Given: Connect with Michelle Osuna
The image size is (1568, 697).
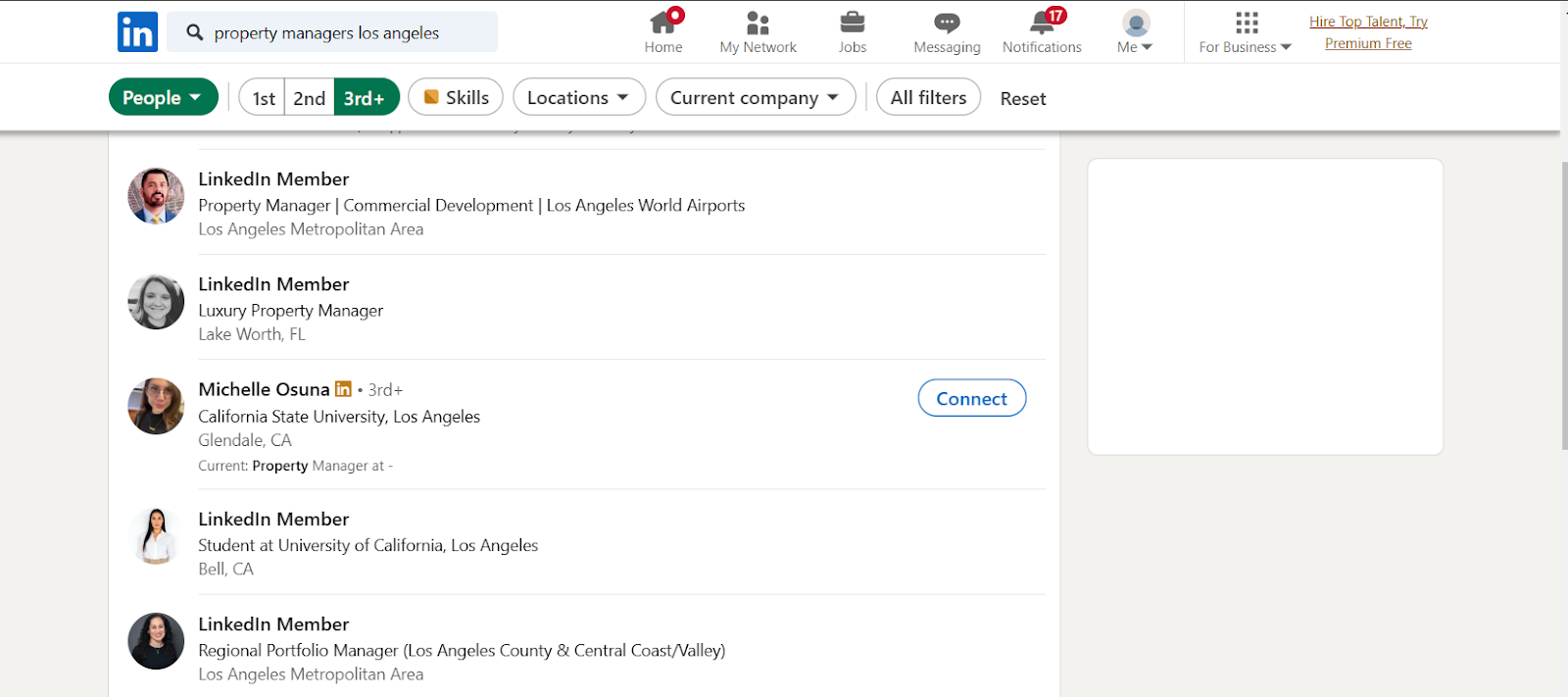Looking at the screenshot, I should point(971,398).
